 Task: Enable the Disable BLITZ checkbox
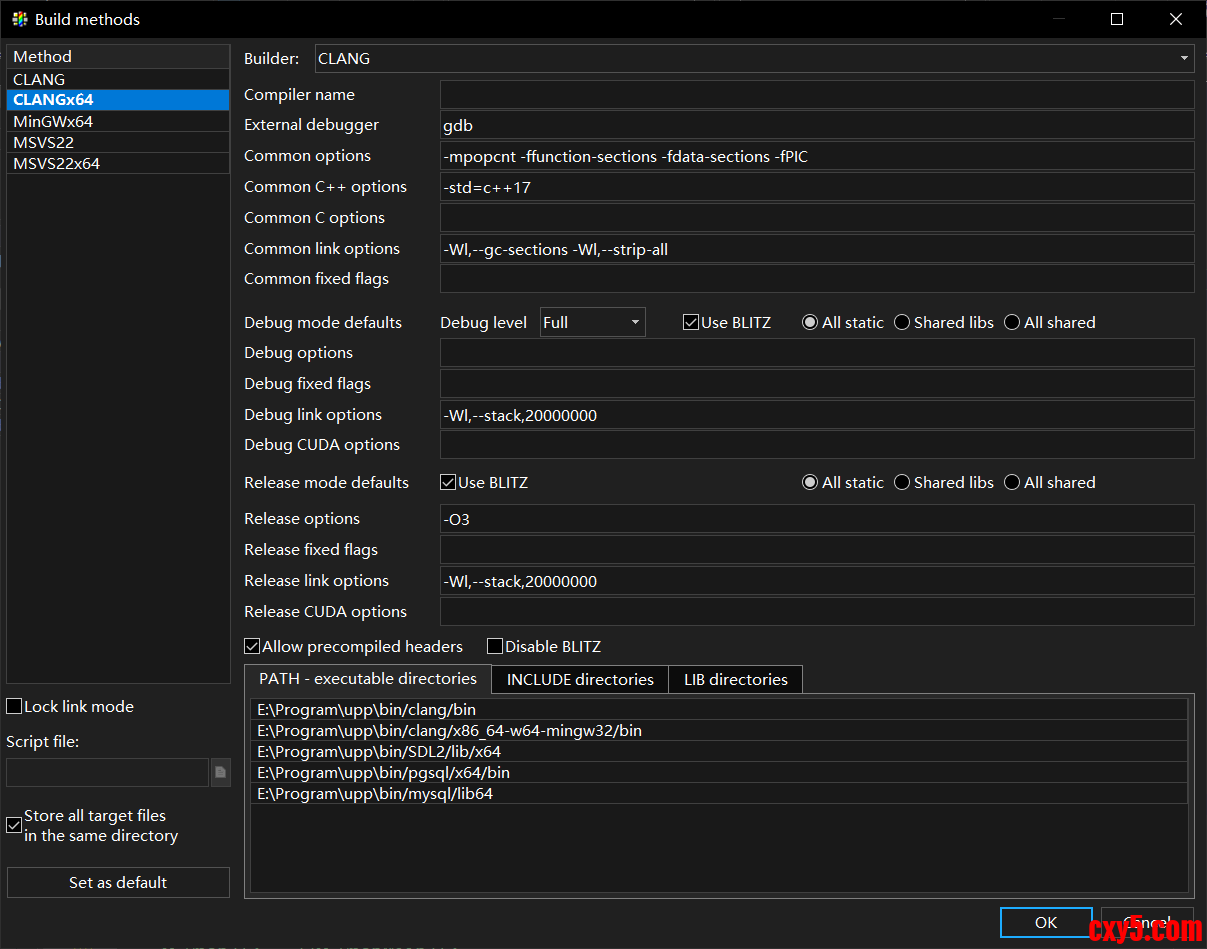(495, 647)
